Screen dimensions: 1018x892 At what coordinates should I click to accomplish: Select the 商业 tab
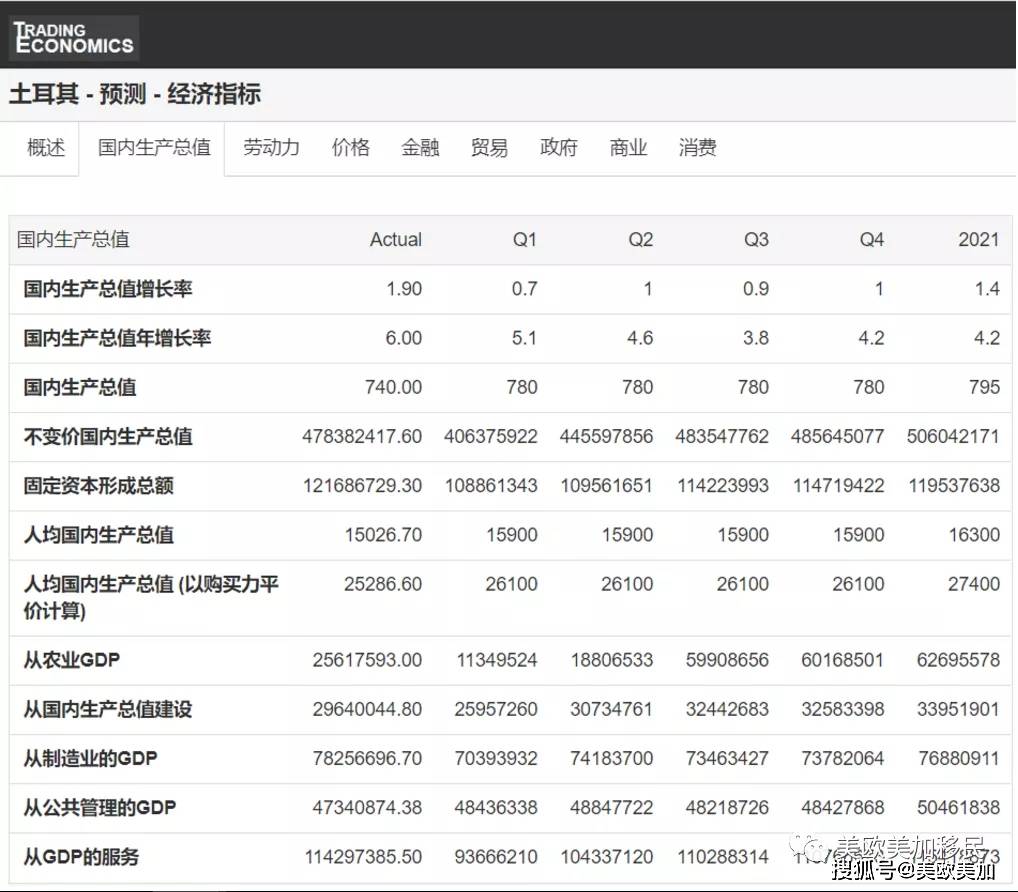(x=627, y=148)
